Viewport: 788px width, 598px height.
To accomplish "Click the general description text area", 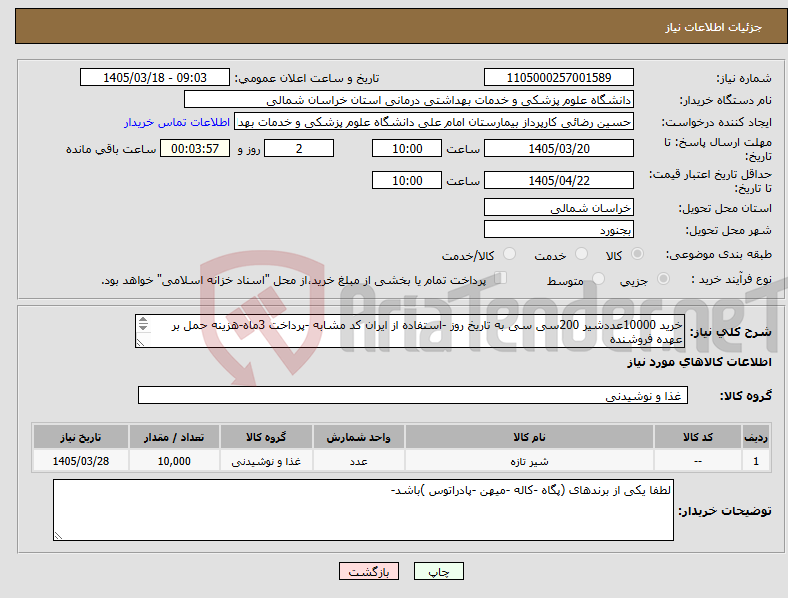I will point(410,331).
